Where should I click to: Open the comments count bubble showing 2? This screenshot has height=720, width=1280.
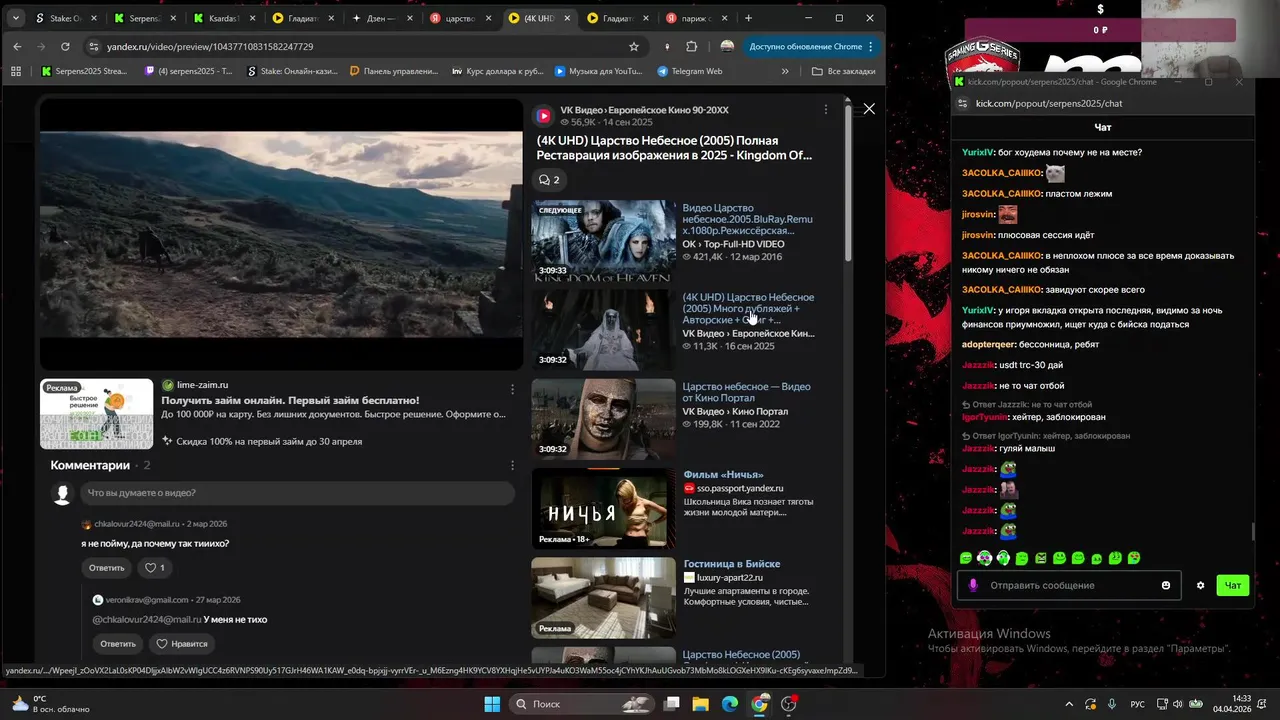click(x=548, y=180)
